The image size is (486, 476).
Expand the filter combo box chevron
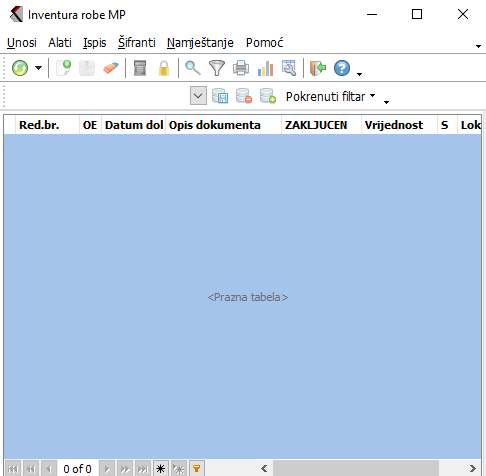click(x=198, y=96)
